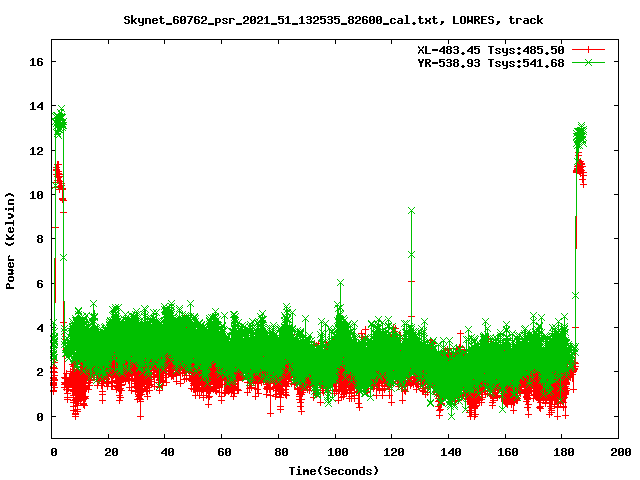Select the XL-483.45 Tsys:485.50 legend label
Image resolution: width=640 pixels, height=480 pixels.
[x=491, y=50]
